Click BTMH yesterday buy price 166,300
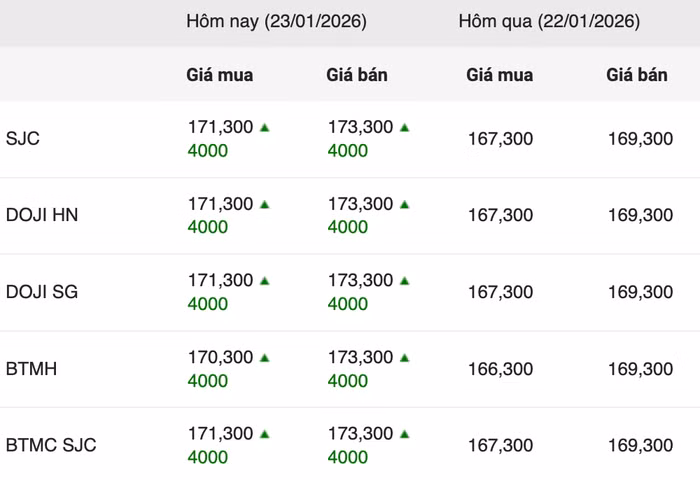The height and width of the screenshot is (480, 700). tap(500, 369)
